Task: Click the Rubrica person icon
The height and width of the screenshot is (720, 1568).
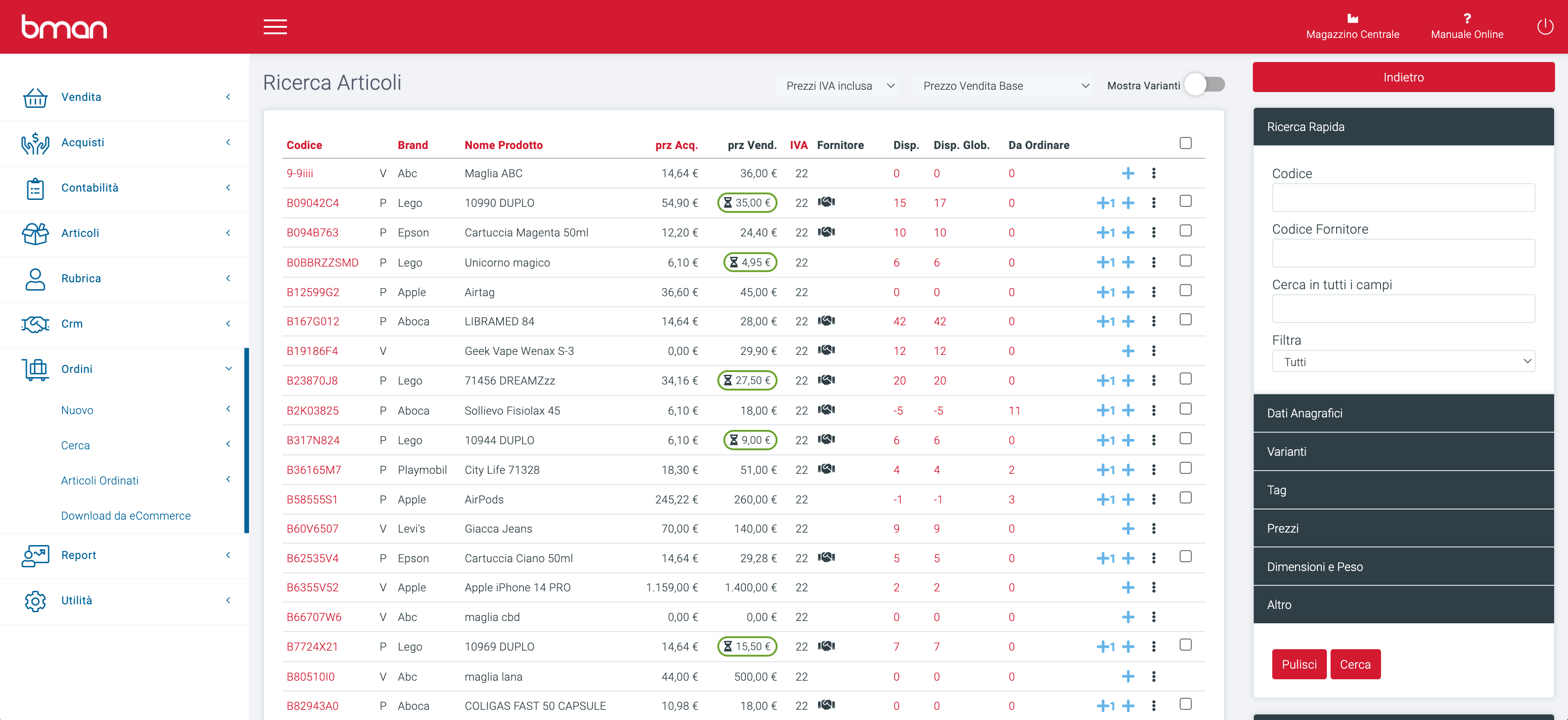Action: pos(35,279)
